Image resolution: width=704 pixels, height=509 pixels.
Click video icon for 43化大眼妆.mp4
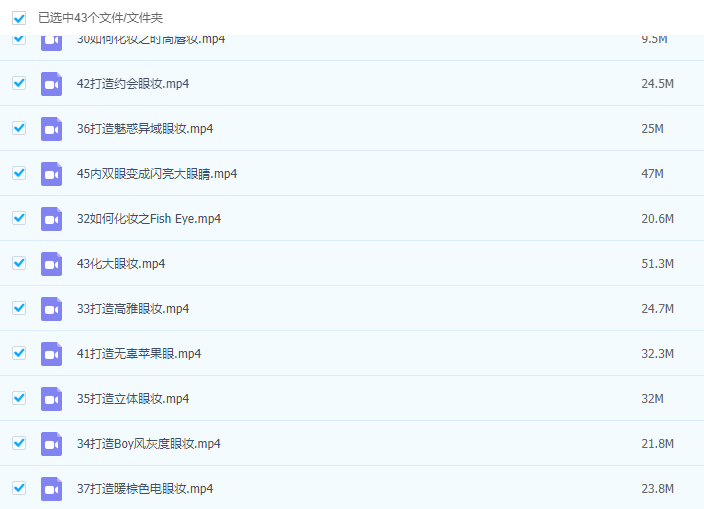point(51,264)
